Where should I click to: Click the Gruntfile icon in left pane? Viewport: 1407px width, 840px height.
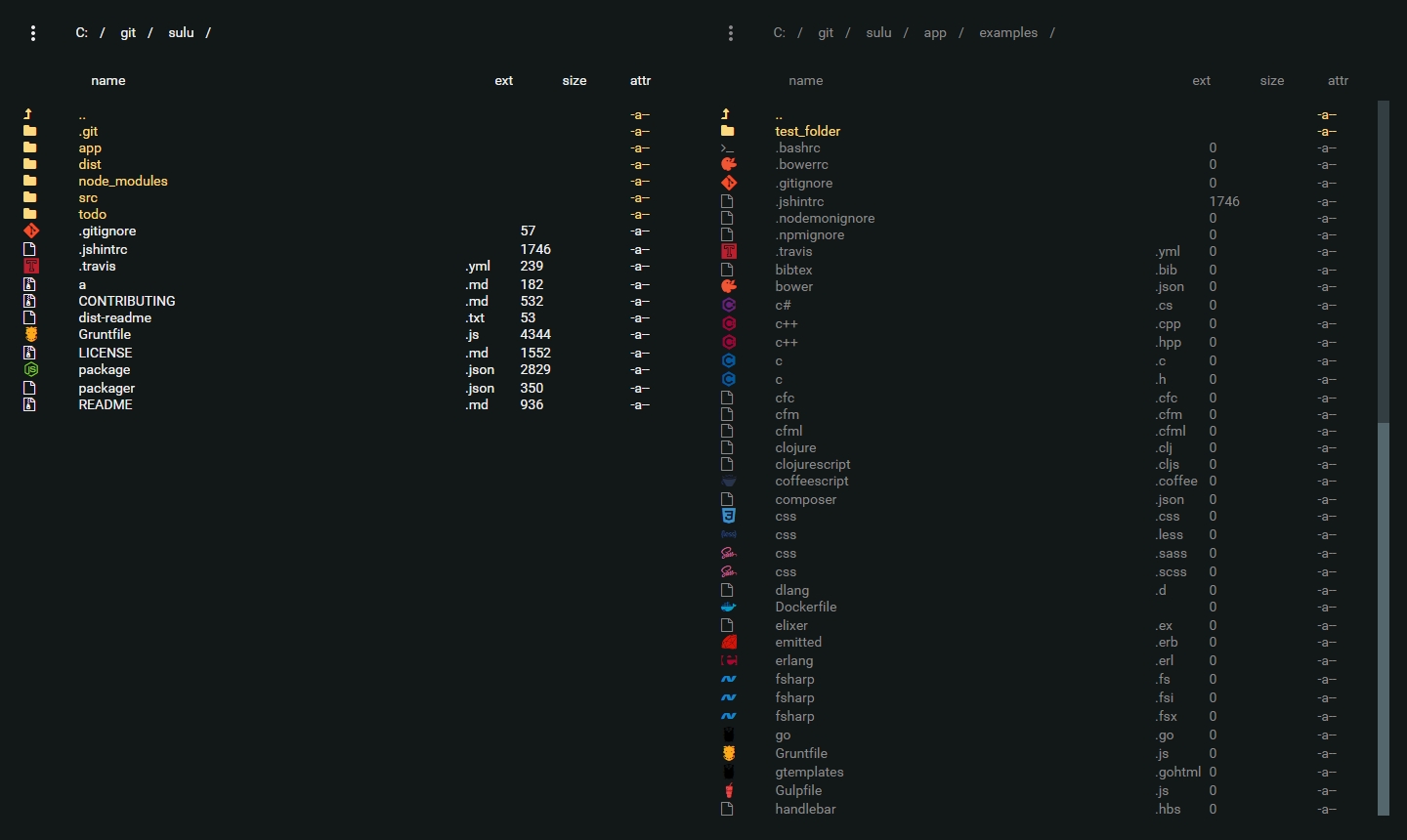[31, 334]
